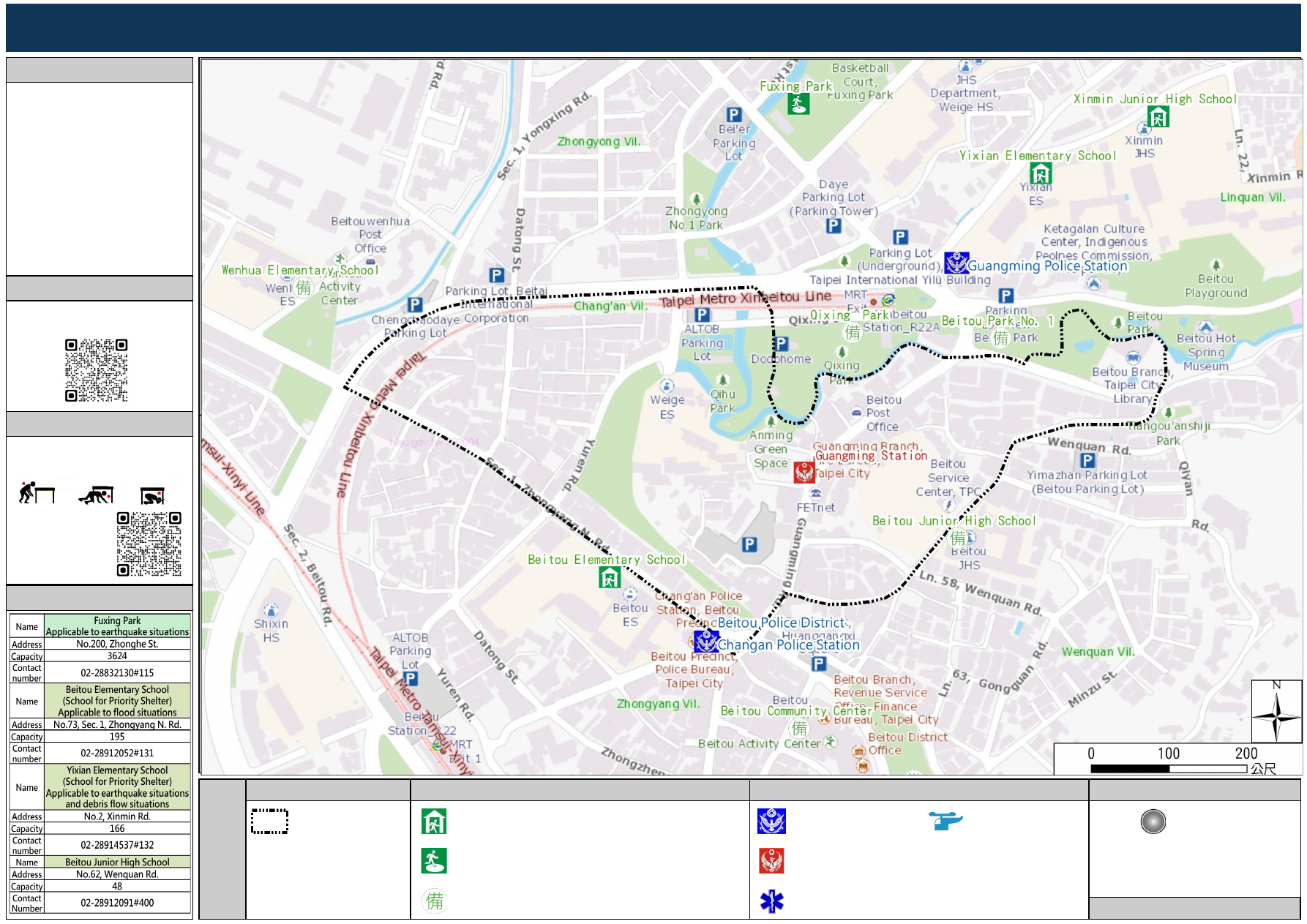Click the Zhongyong Vil. map label
Image resolution: width=1307 pixels, height=924 pixels.
(599, 142)
